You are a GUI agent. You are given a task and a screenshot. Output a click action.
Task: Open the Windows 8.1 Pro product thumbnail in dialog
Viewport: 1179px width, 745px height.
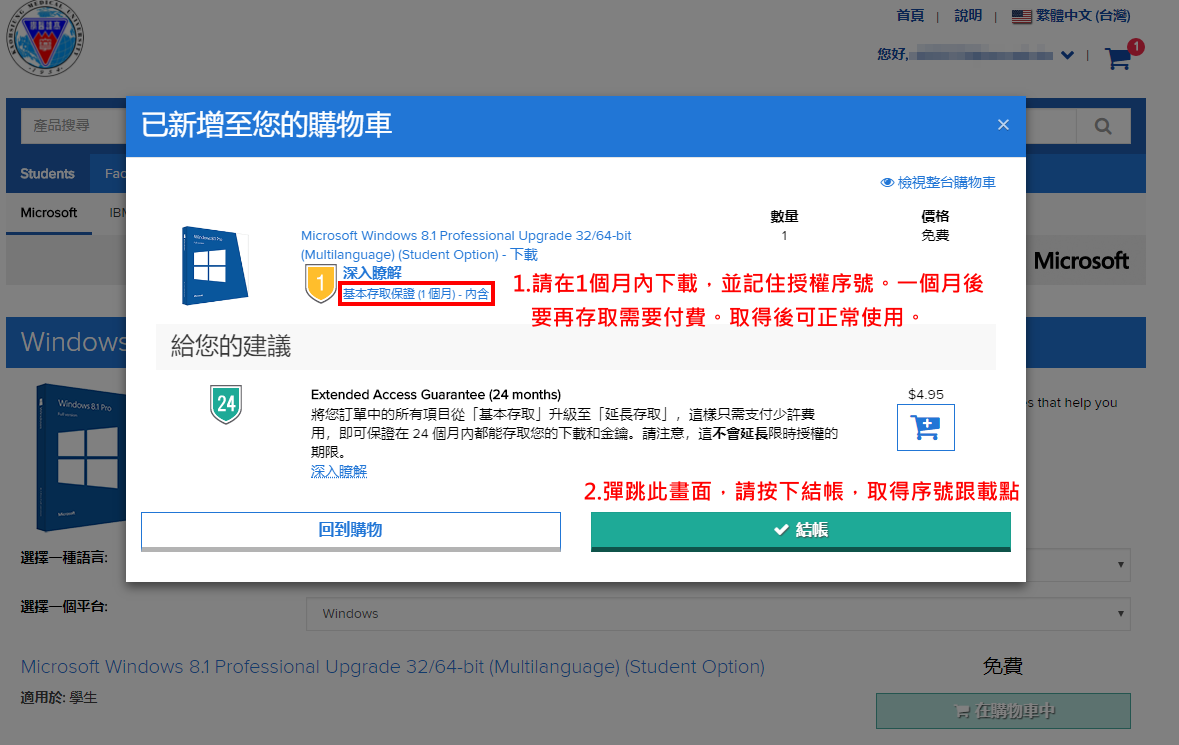[214, 265]
